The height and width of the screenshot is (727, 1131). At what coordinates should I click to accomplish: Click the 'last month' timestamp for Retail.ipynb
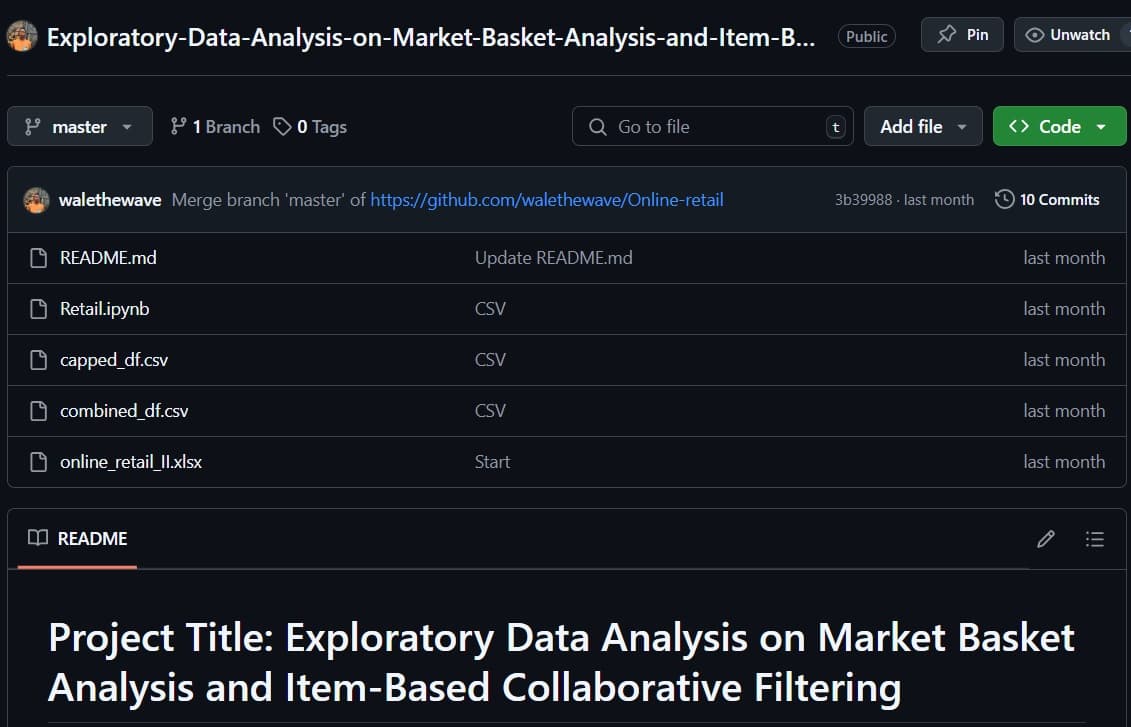[x=1064, y=309]
